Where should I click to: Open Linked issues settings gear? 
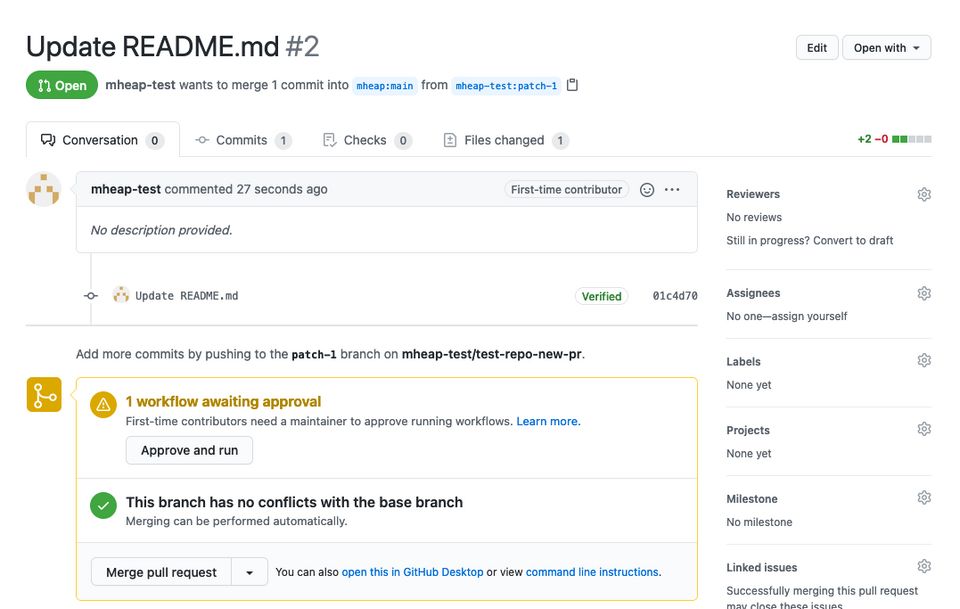(924, 566)
